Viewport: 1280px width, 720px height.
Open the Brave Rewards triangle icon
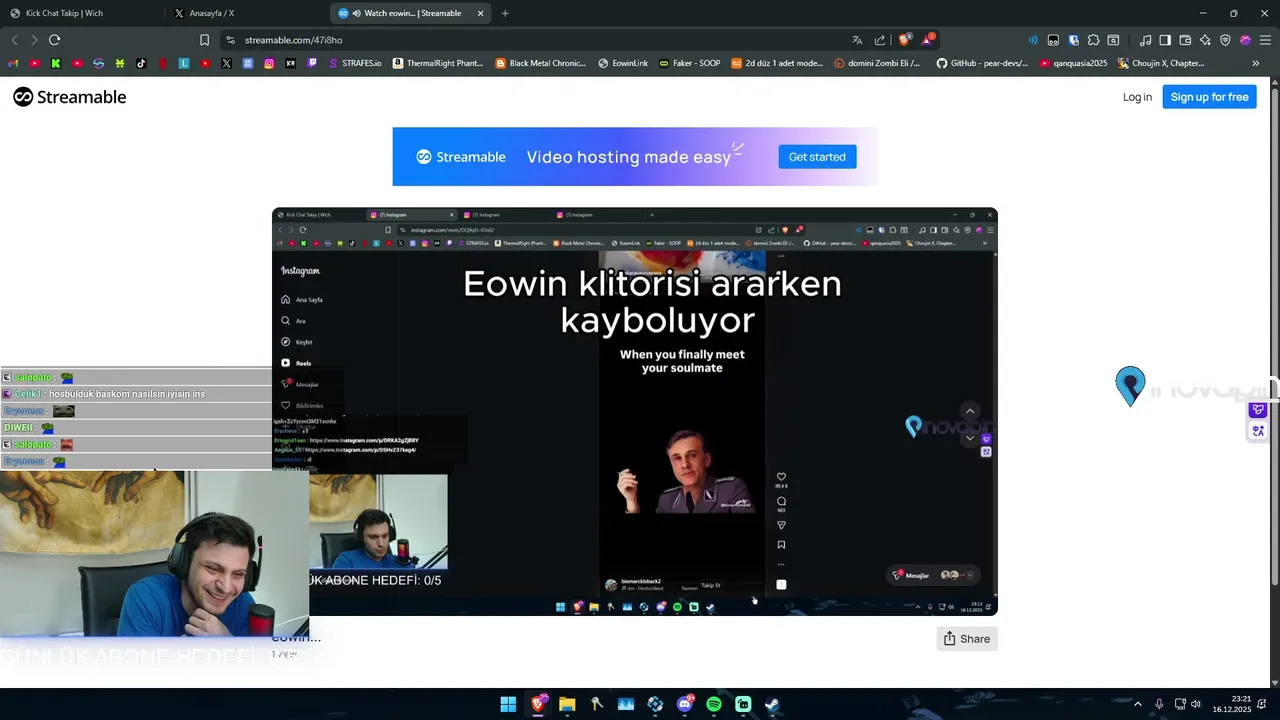tap(928, 40)
